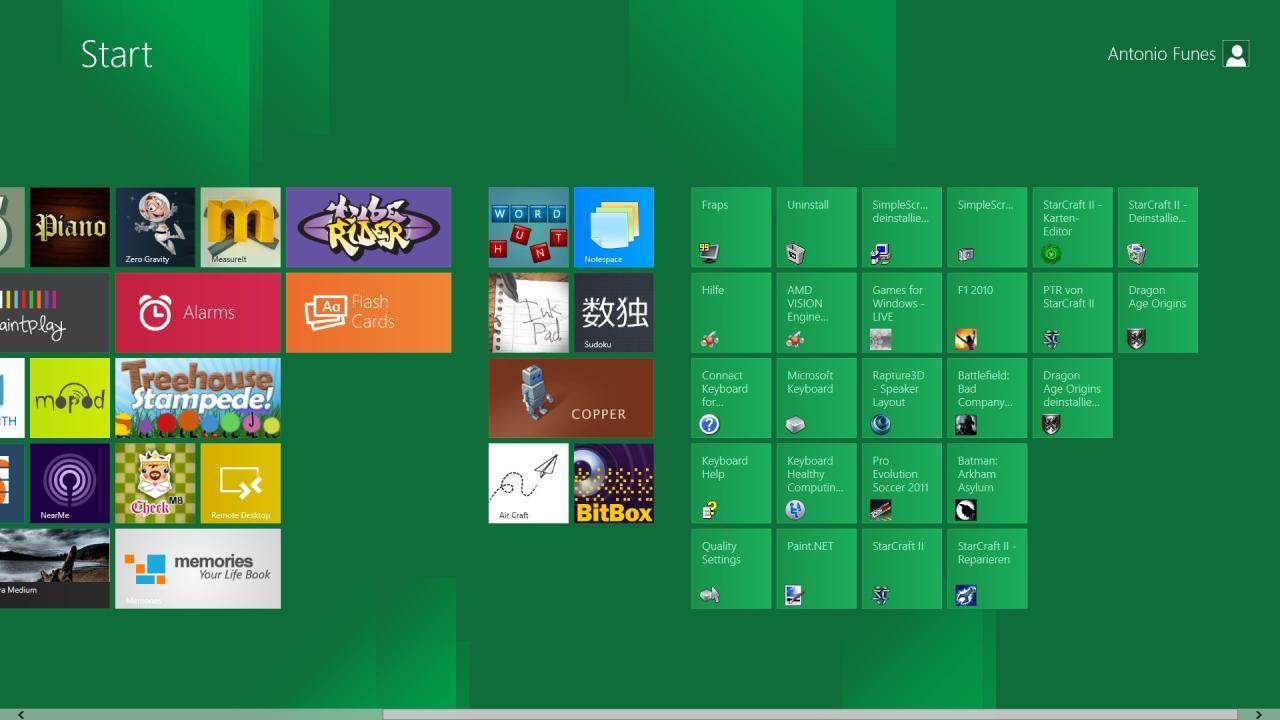Click the scrollbar left arrow

[20, 714]
